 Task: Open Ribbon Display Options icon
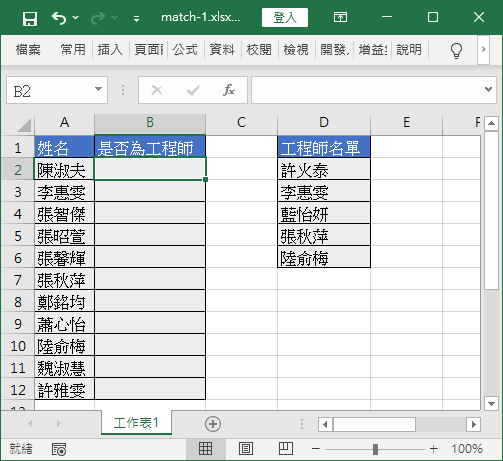click(340, 17)
